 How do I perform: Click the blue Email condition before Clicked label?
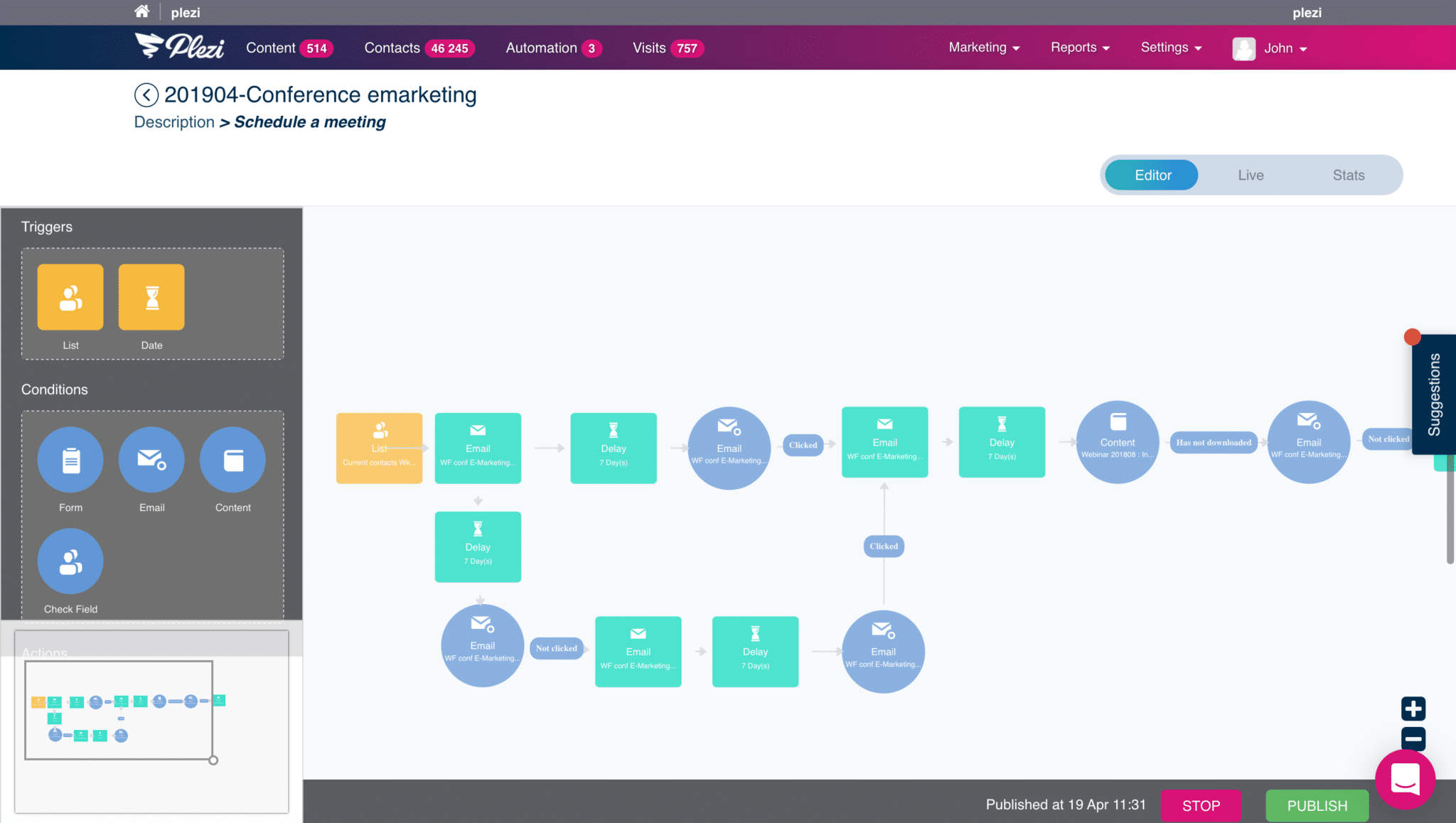pos(729,448)
